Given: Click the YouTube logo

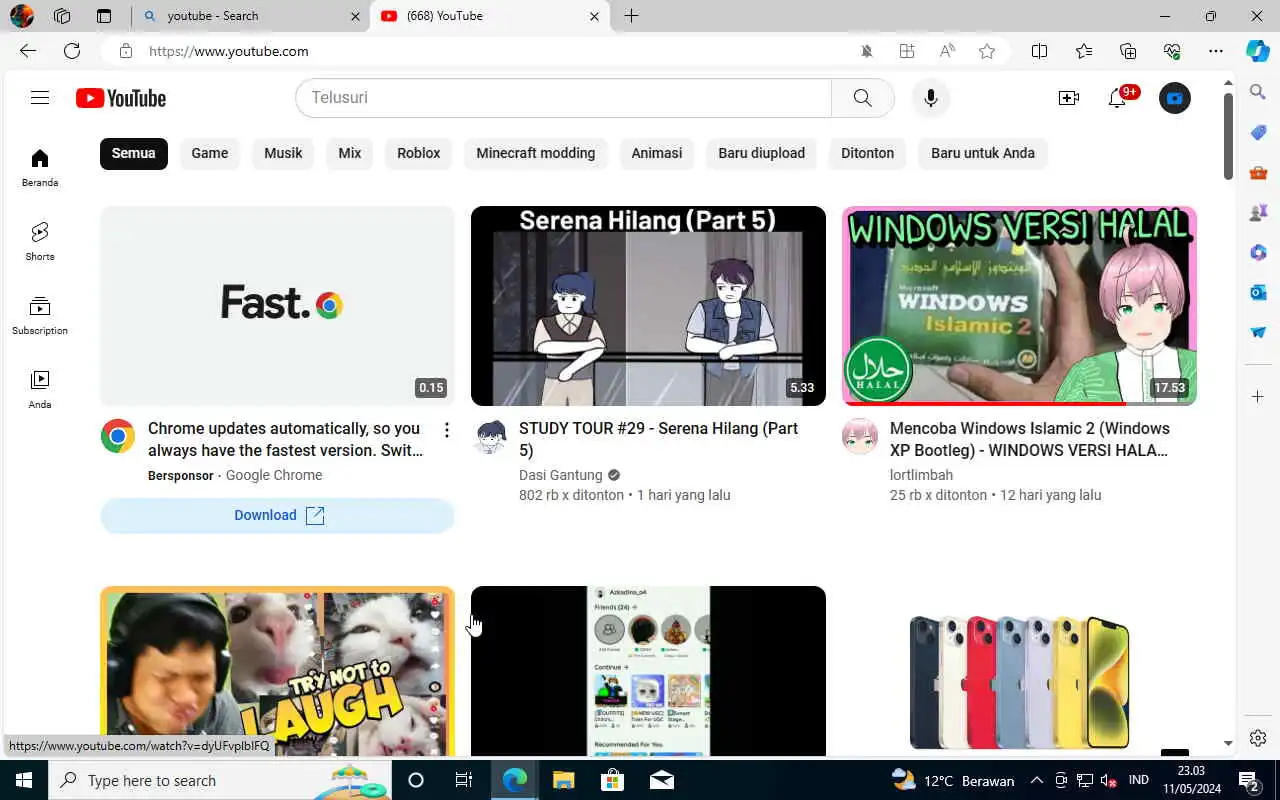Looking at the screenshot, I should (121, 98).
